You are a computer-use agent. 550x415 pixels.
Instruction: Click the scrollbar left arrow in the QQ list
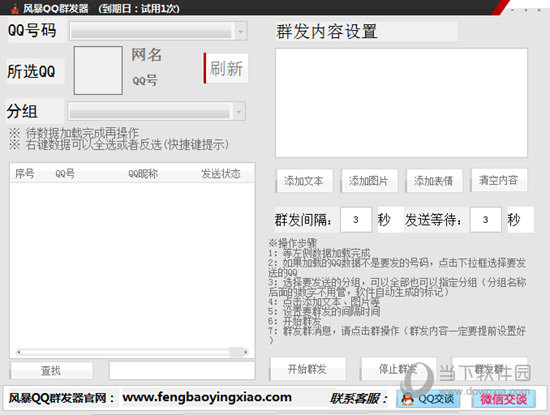click(19, 352)
